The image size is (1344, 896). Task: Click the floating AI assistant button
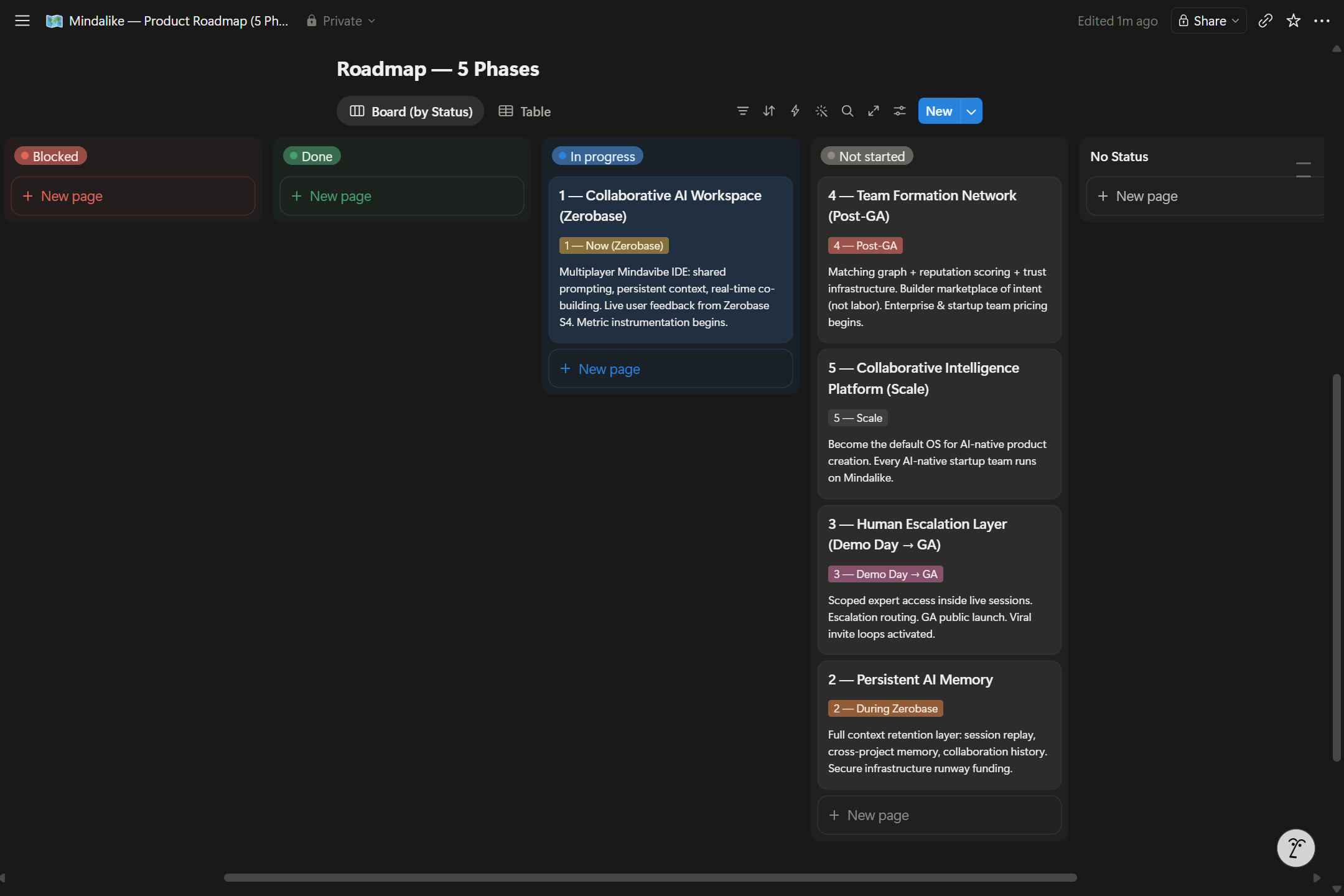[x=1296, y=847]
